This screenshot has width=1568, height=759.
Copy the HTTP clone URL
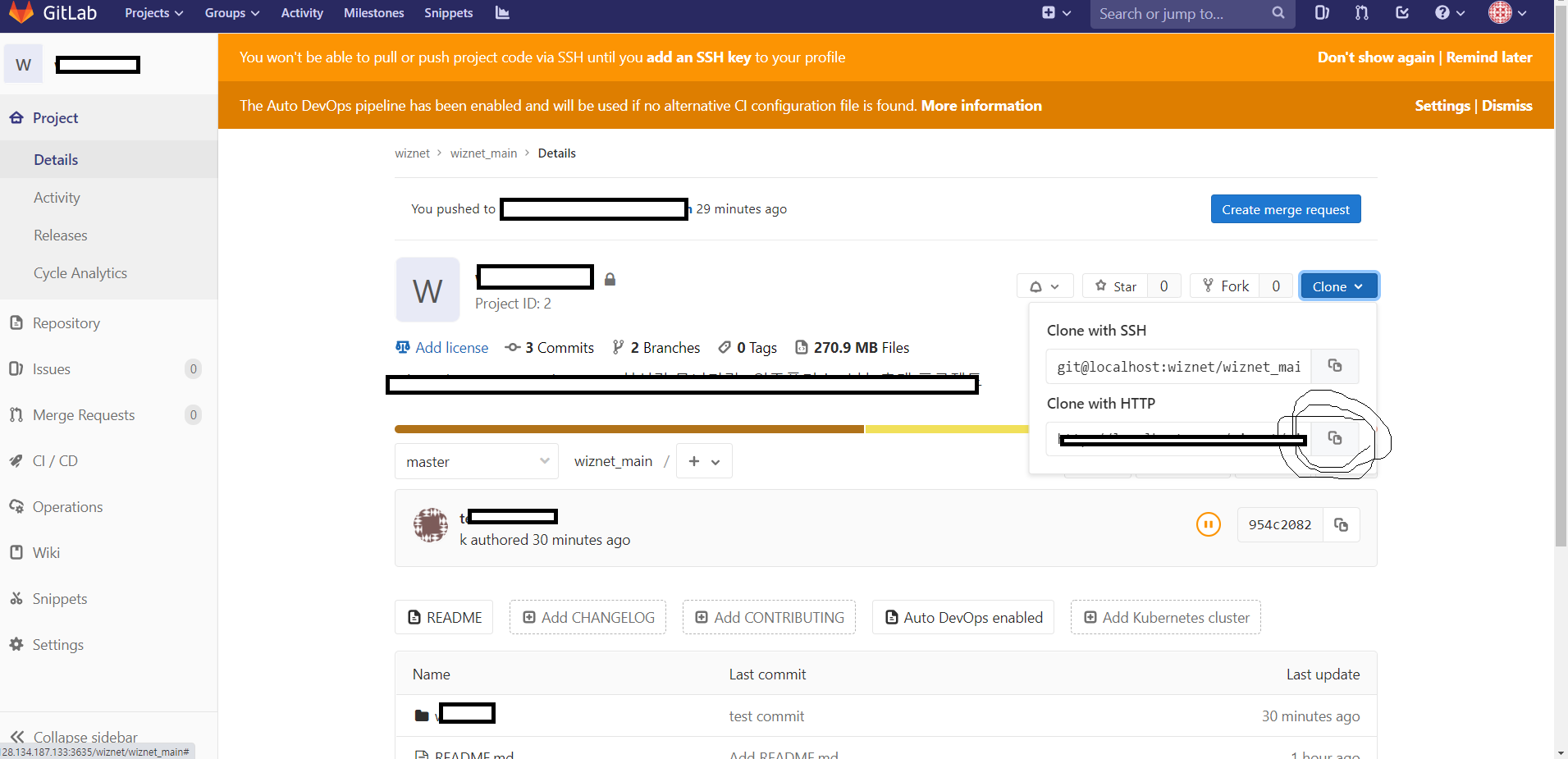tap(1335, 439)
